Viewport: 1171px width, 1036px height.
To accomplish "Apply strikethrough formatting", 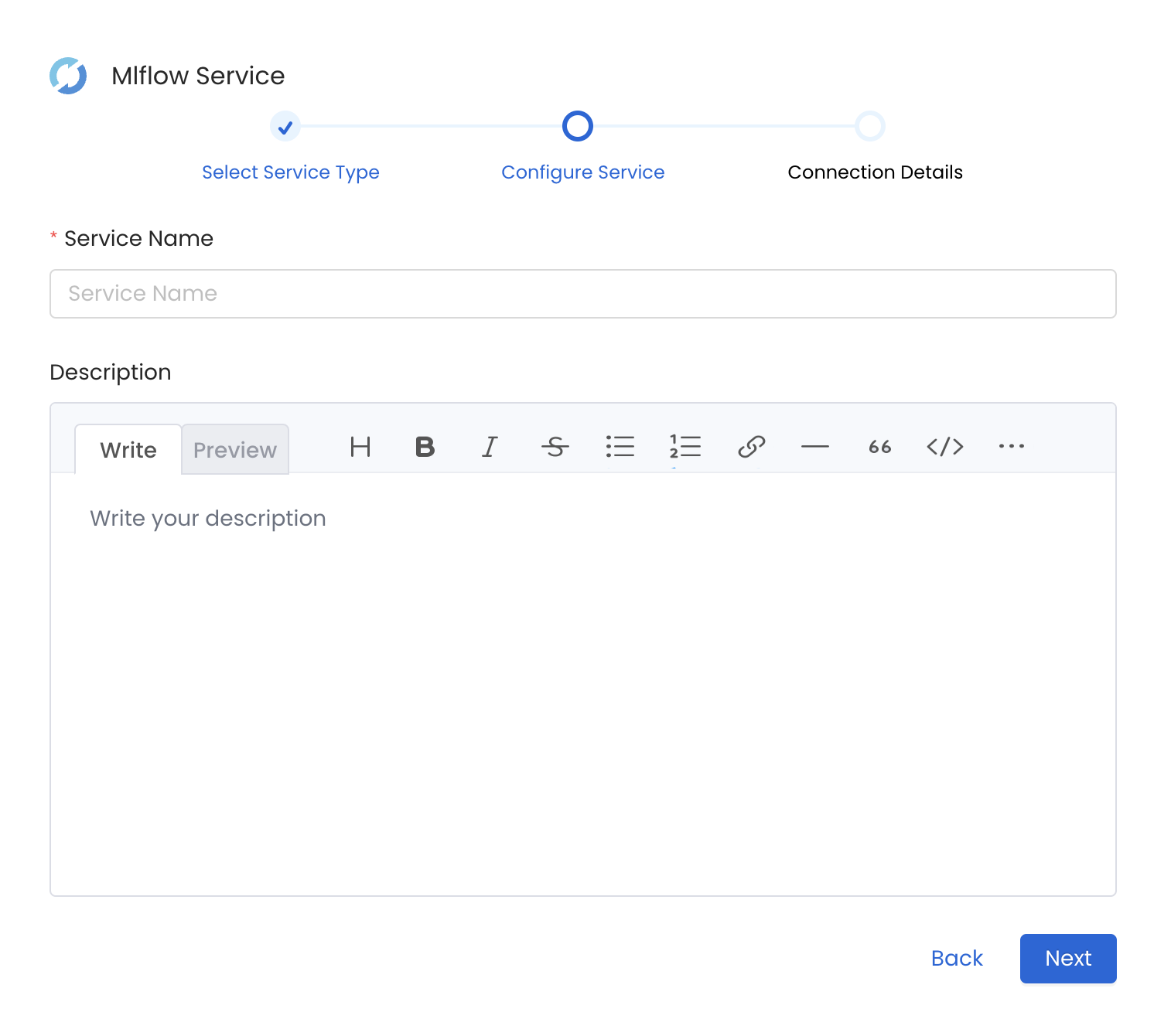I will coord(555,447).
